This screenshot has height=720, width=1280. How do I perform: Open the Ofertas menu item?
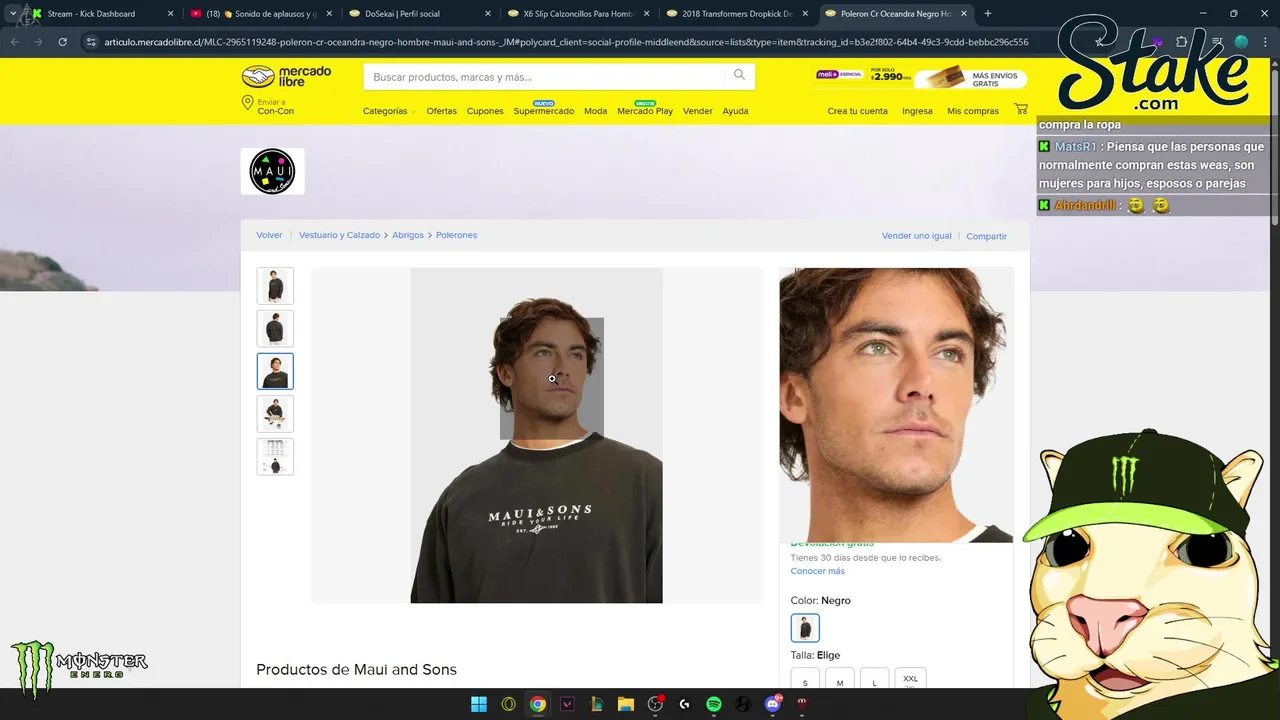pyautogui.click(x=441, y=111)
